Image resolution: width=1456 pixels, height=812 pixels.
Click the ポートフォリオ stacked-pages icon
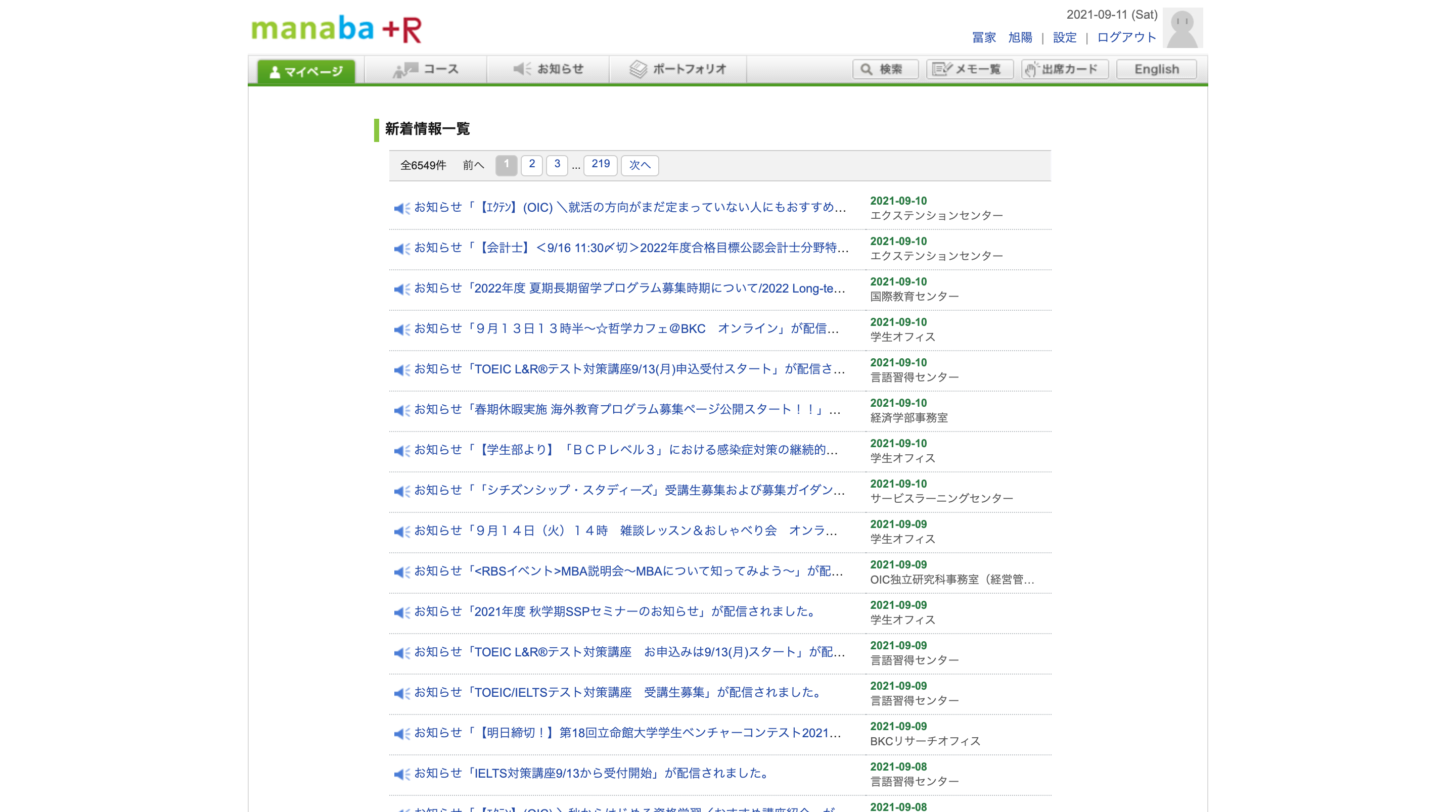pos(639,68)
